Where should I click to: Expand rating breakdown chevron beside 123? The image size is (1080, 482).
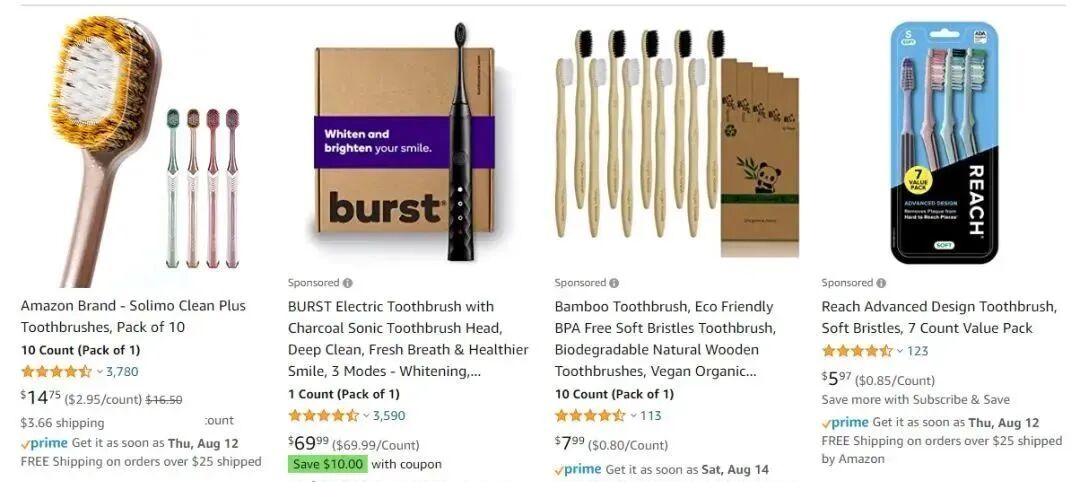click(x=900, y=351)
